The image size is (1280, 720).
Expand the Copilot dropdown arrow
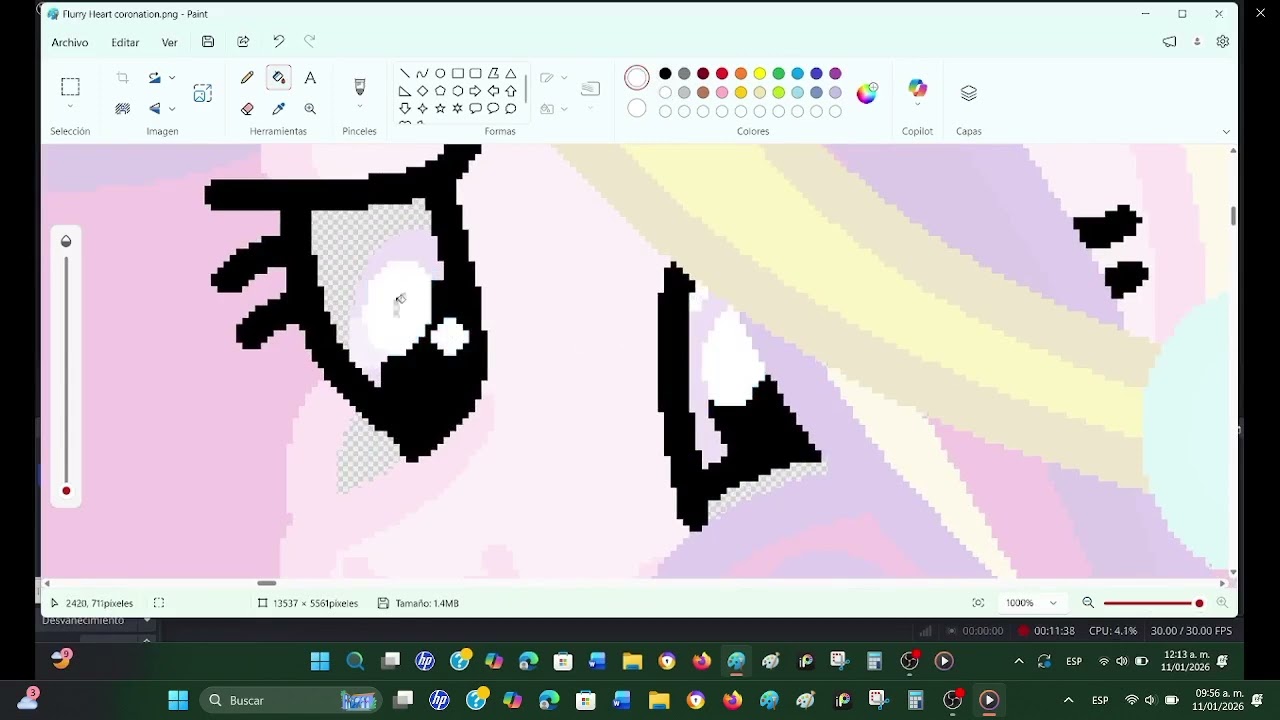(917, 104)
